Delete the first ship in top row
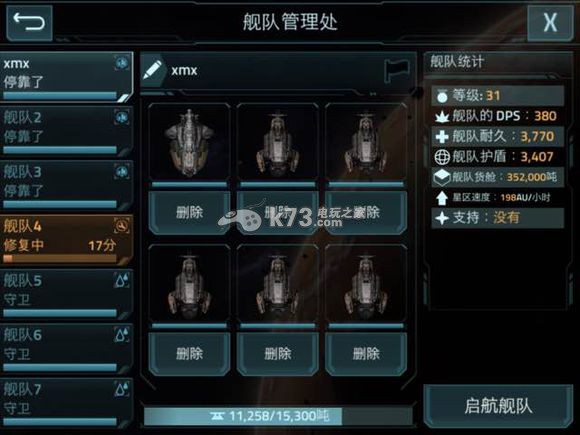 (189, 212)
